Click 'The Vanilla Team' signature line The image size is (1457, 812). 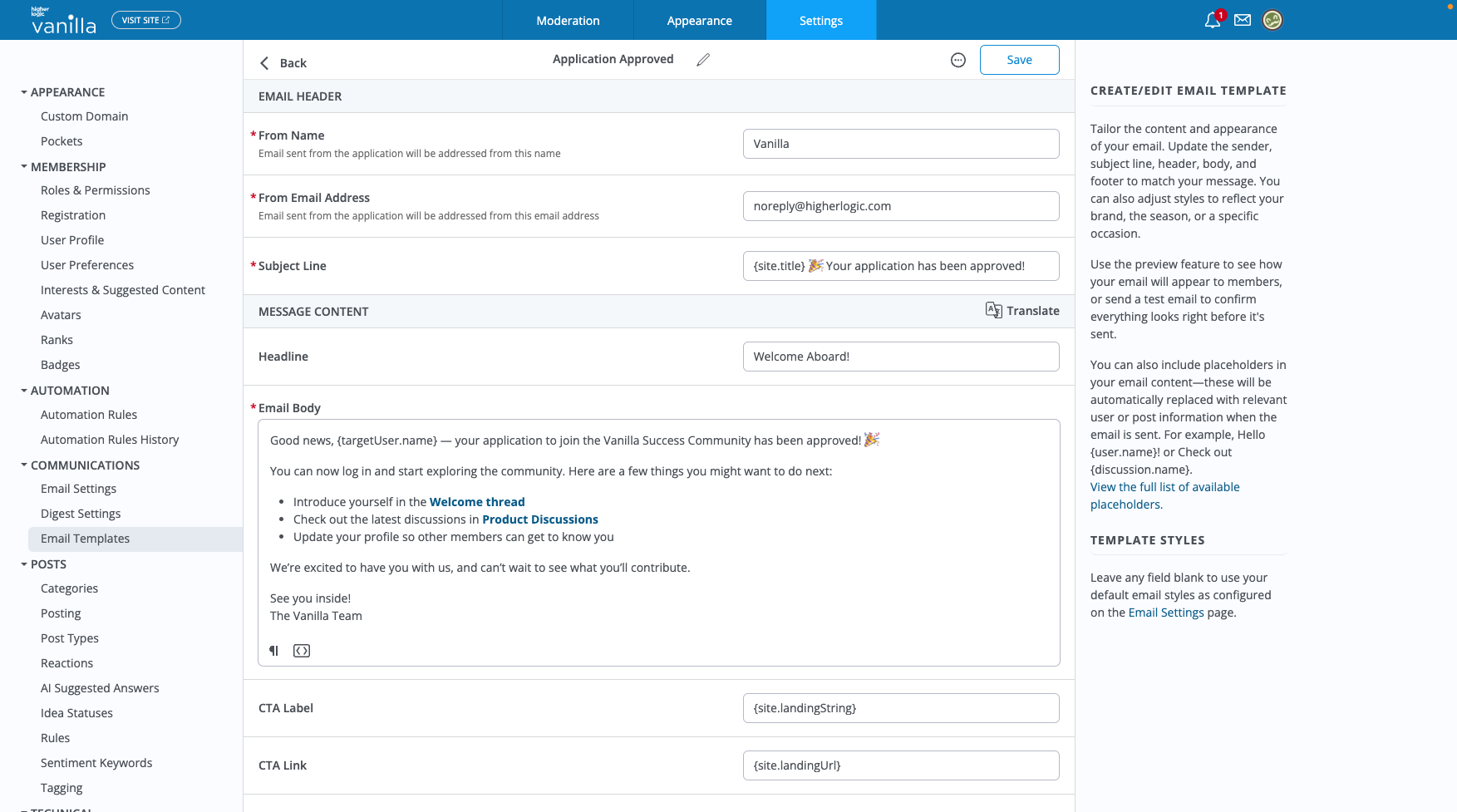(x=316, y=616)
